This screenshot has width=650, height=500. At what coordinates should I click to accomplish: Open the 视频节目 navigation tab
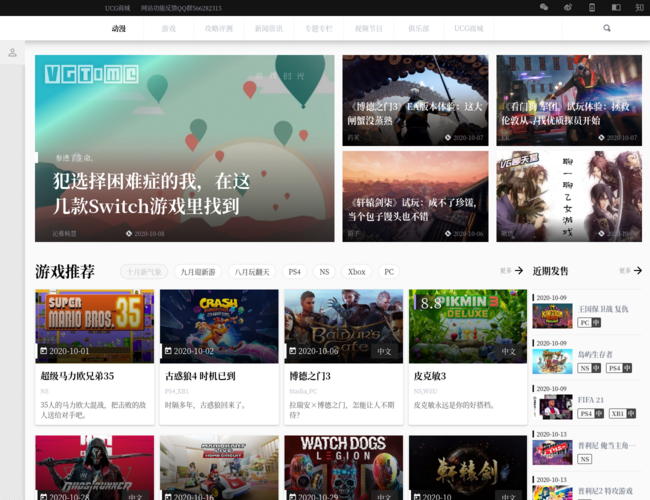369,29
